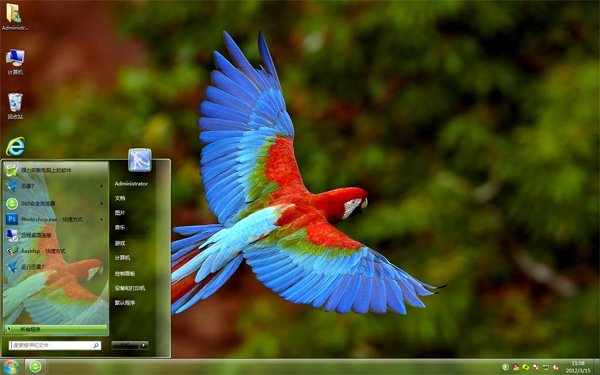The width and height of the screenshot is (600, 375).
Task: Launch flashfxp shortcut from Start menu
Action: pyautogui.click(x=56, y=251)
